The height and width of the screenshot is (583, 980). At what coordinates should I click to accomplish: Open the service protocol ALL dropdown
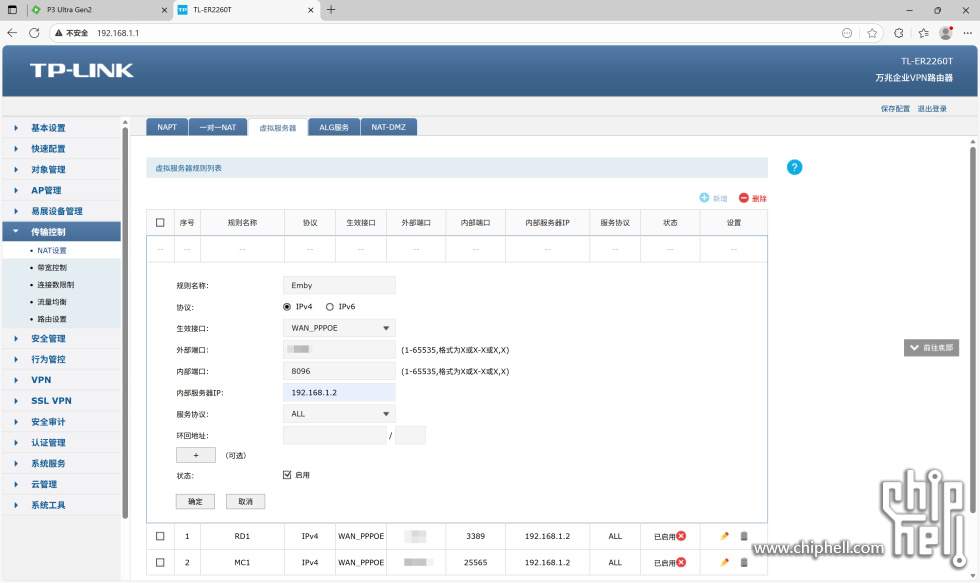(x=339, y=414)
